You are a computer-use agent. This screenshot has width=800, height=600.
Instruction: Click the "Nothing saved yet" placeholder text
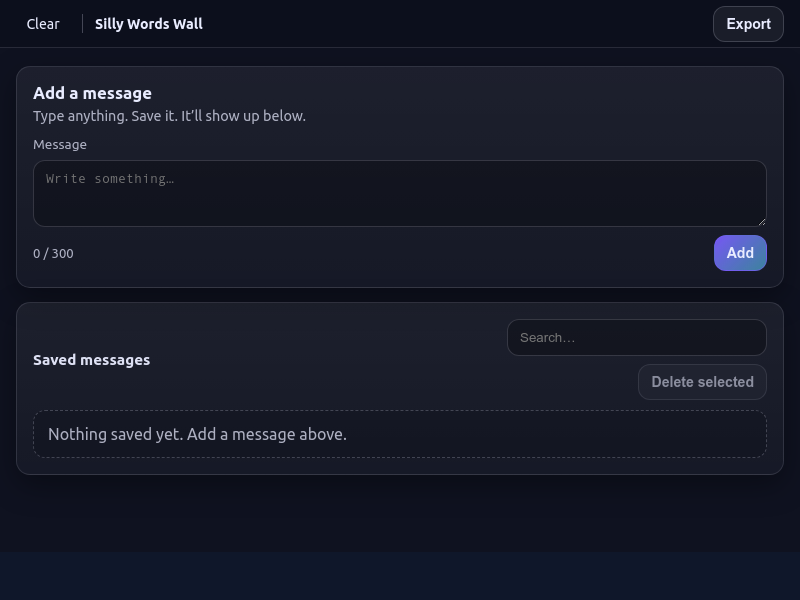197,434
